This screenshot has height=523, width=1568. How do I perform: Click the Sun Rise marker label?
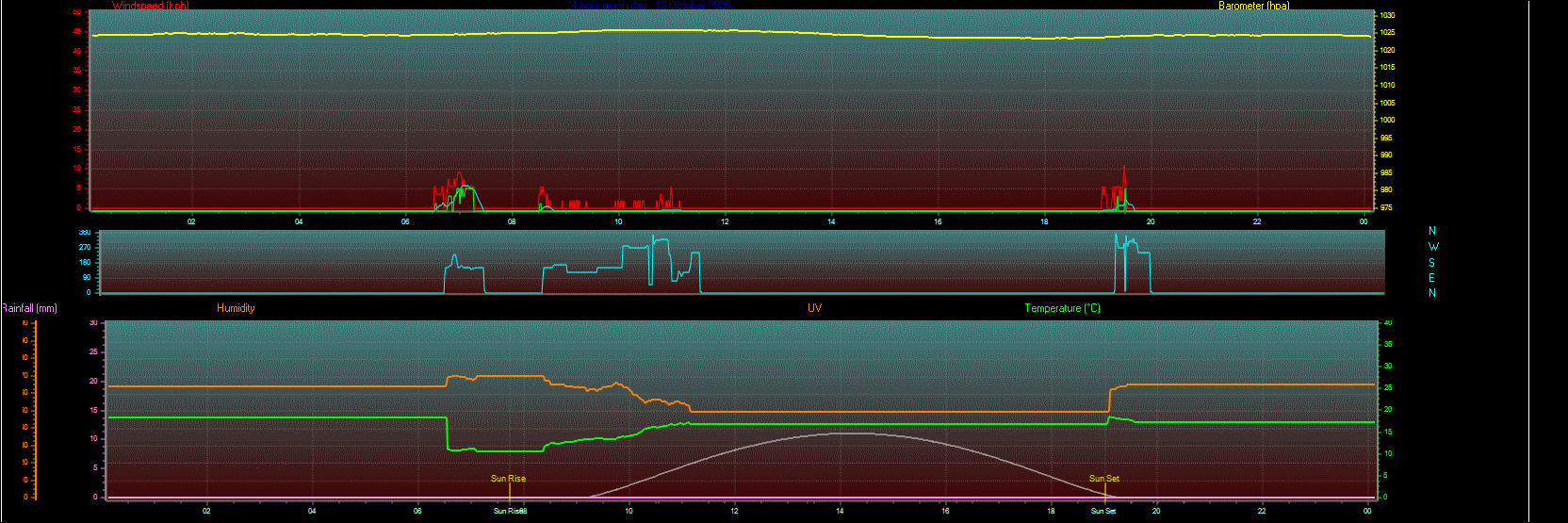[x=508, y=479]
